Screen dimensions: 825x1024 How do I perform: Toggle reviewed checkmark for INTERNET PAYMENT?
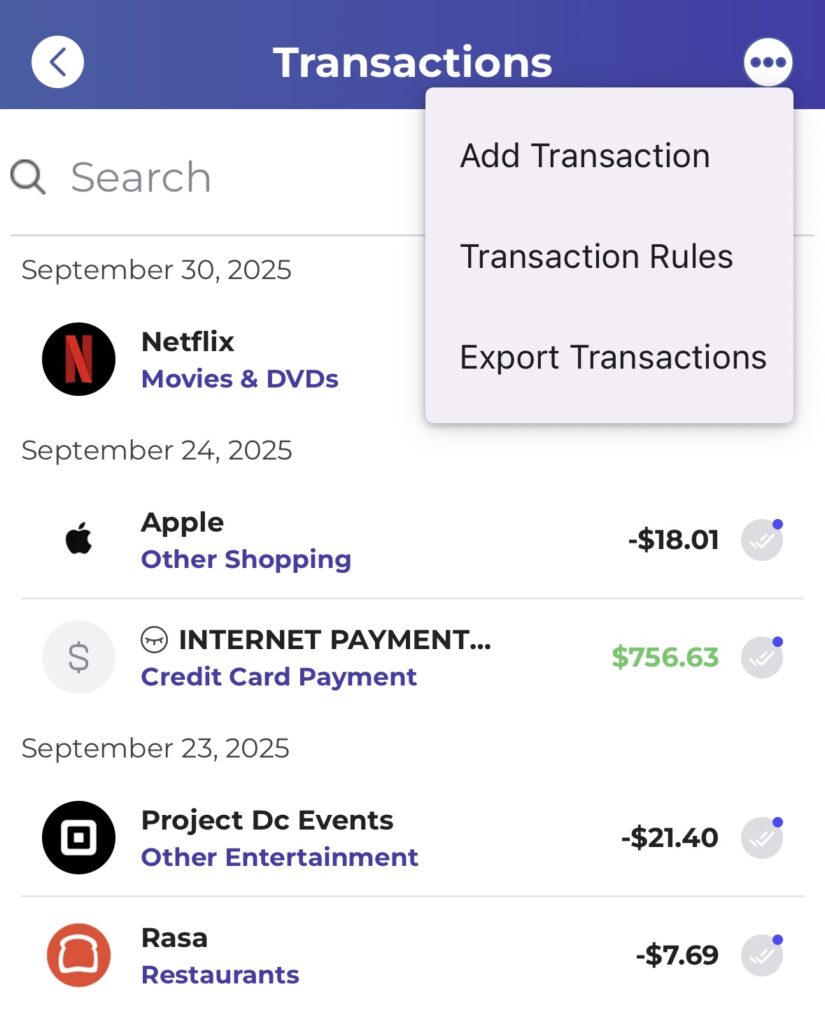(x=762, y=657)
